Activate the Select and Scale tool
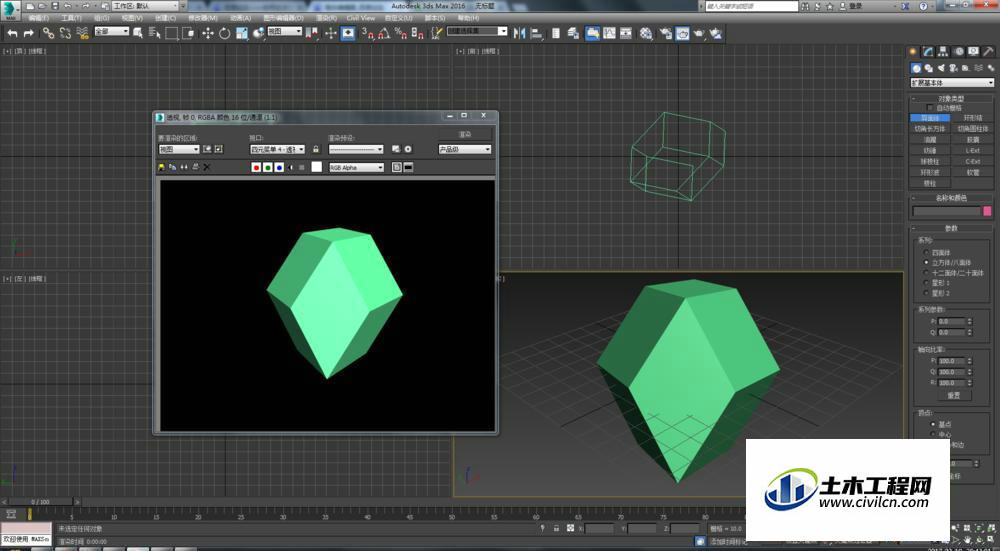Image resolution: width=1000 pixels, height=551 pixels. point(242,33)
